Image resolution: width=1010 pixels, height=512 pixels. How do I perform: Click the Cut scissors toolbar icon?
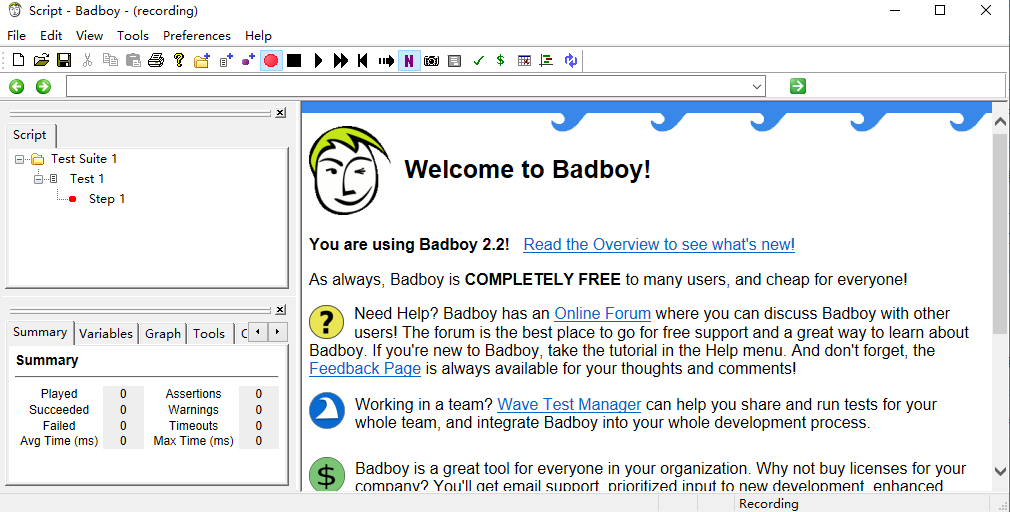pos(87,61)
